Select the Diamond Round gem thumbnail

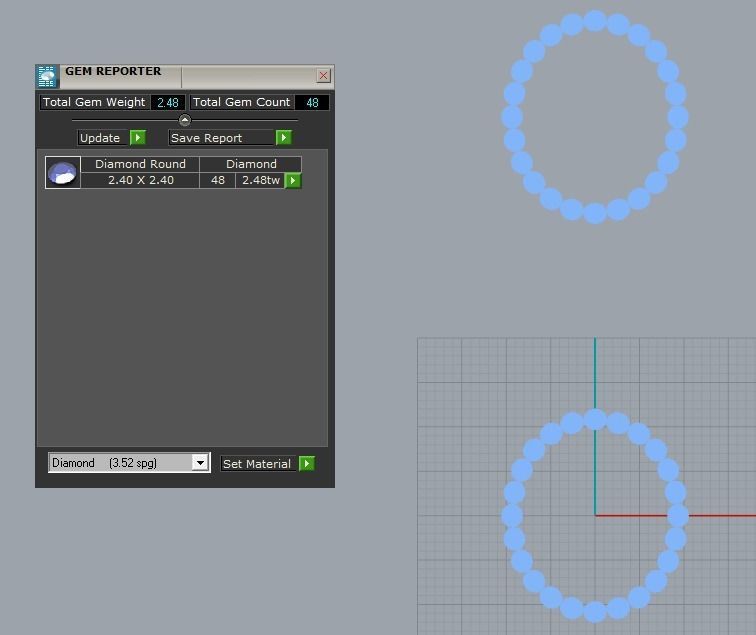pos(63,173)
